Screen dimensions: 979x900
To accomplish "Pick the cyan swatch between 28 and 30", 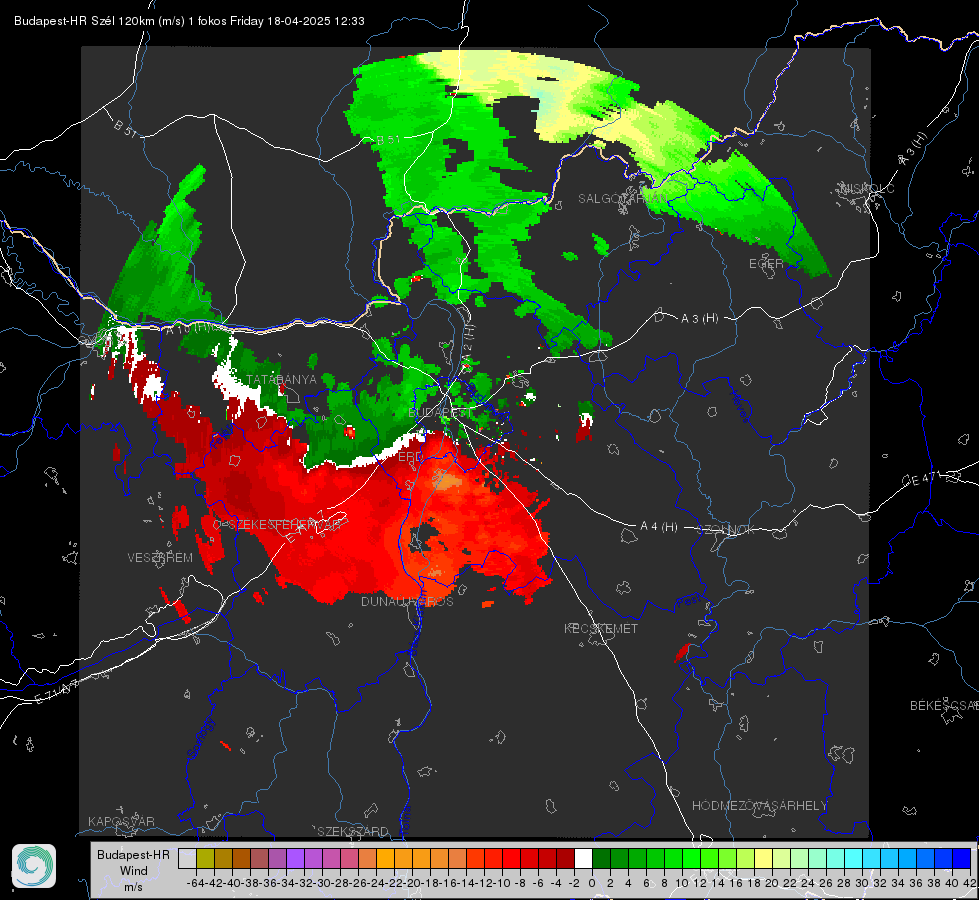I will click(x=853, y=858).
